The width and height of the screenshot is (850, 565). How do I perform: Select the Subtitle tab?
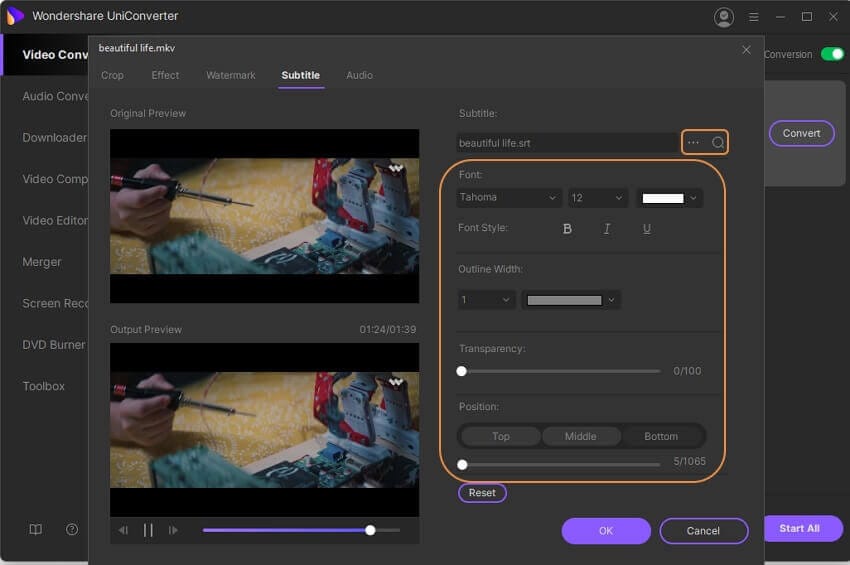click(301, 75)
